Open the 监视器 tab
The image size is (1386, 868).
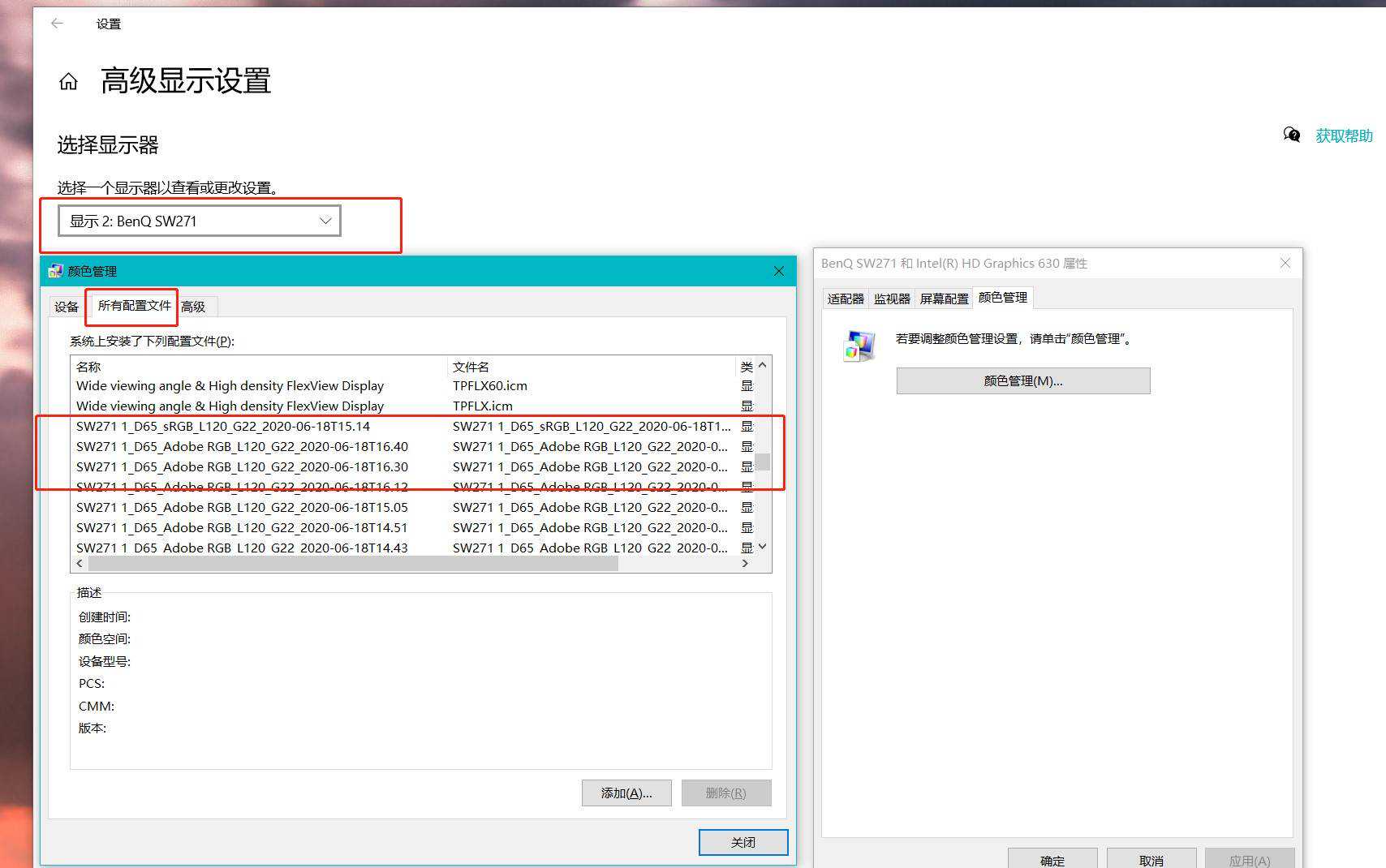pyautogui.click(x=892, y=299)
